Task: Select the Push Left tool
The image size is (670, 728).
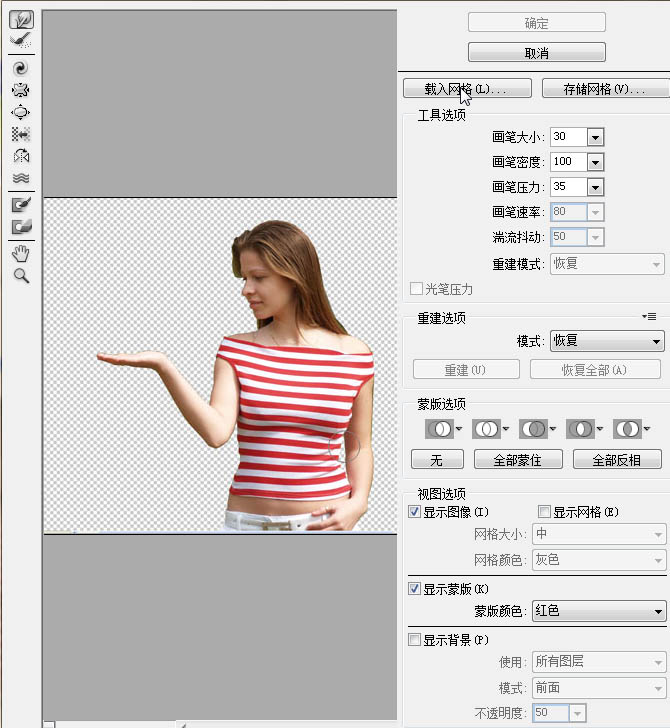Action: click(x=21, y=134)
